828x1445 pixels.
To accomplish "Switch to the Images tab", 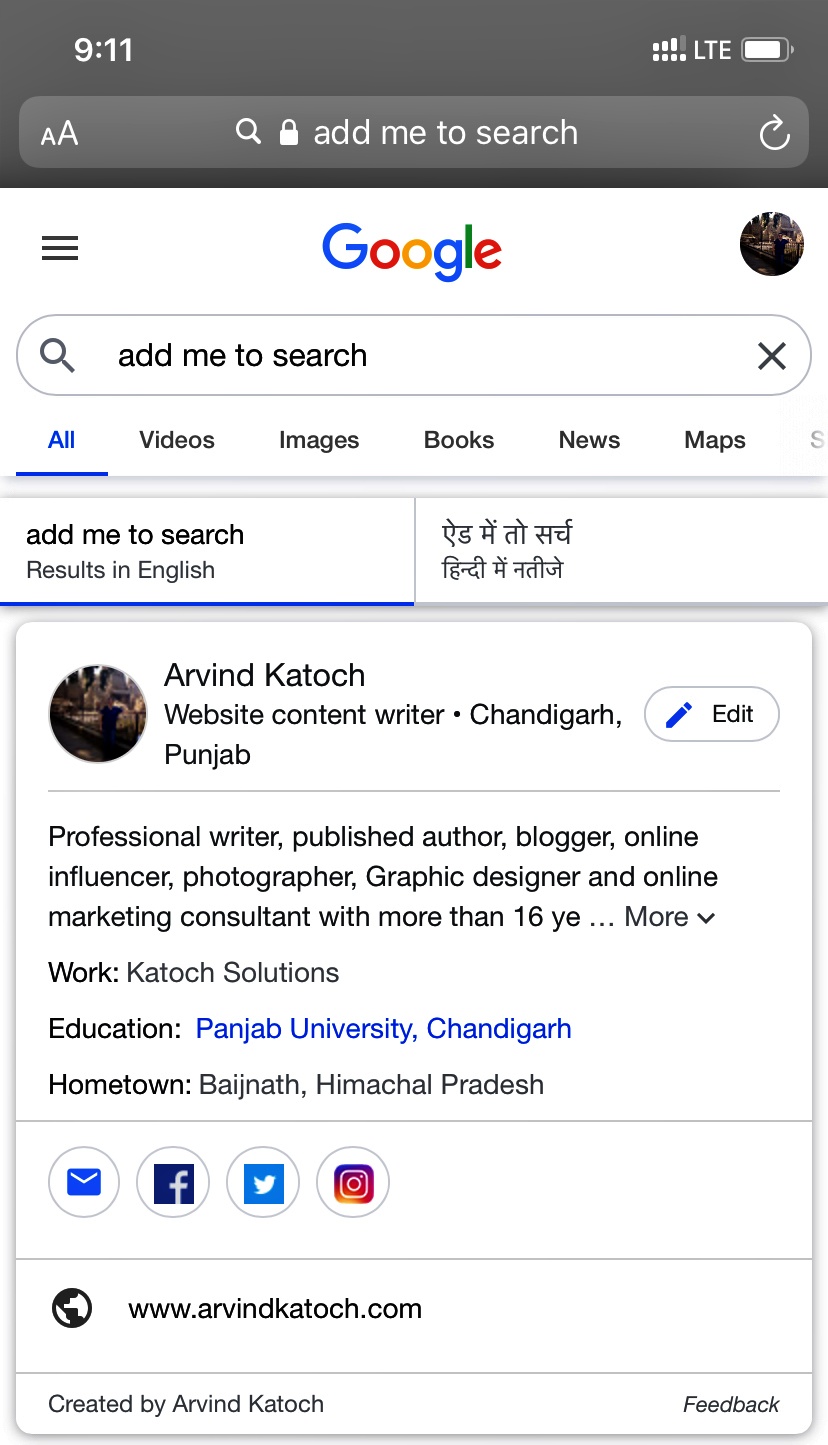I will click(318, 440).
